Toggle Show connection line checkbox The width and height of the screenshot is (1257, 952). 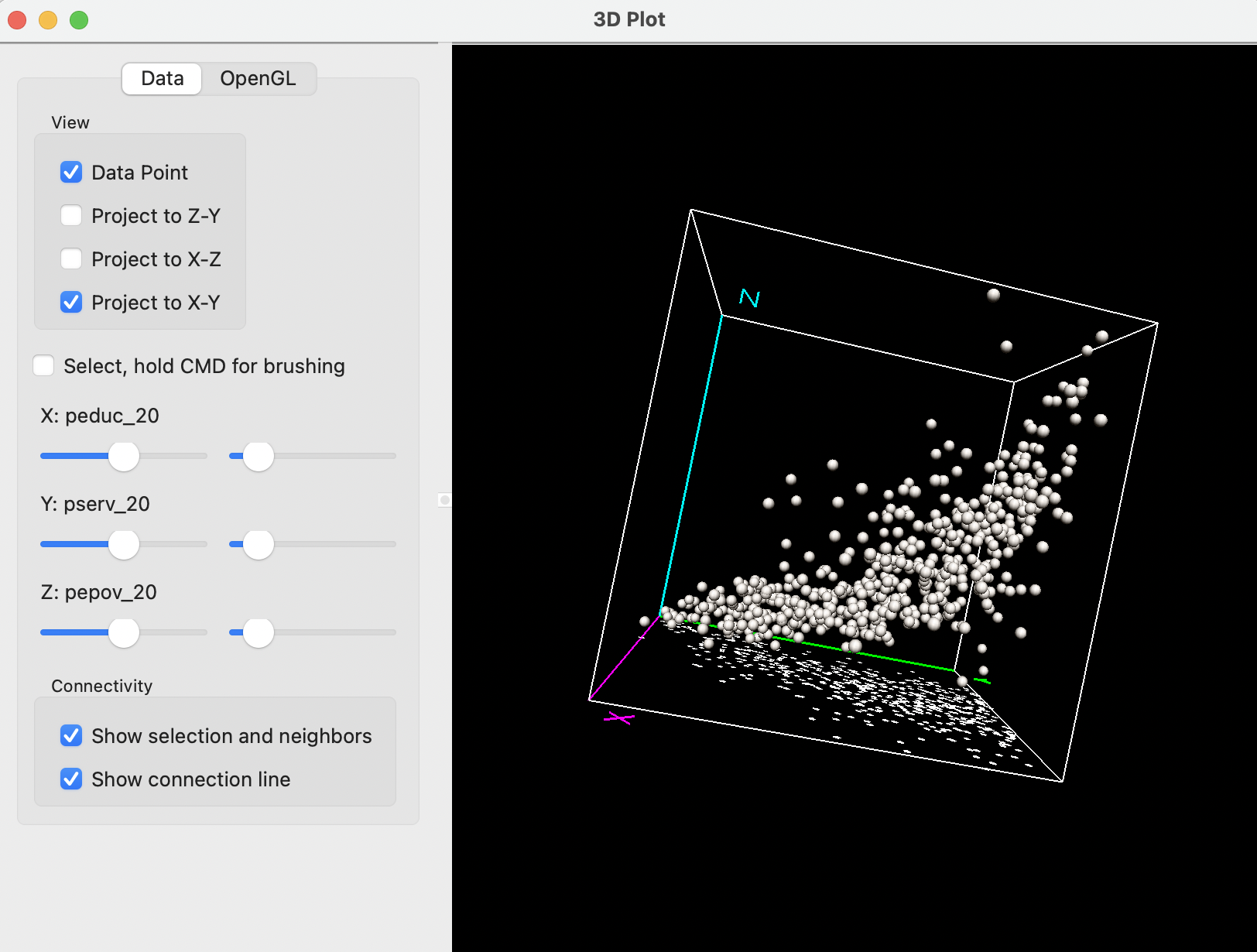pyautogui.click(x=71, y=779)
